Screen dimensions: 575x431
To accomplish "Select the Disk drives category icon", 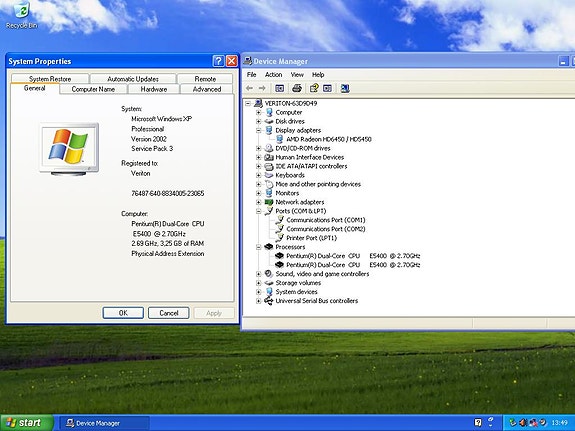I will point(269,121).
